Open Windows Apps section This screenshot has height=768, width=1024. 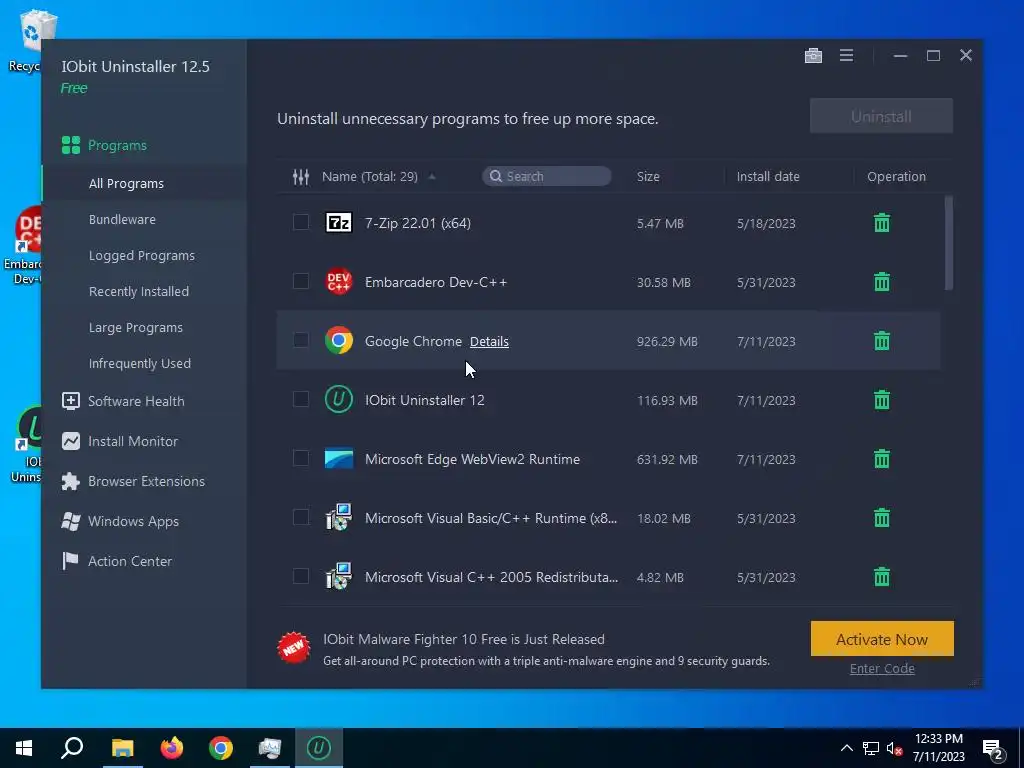point(120,521)
